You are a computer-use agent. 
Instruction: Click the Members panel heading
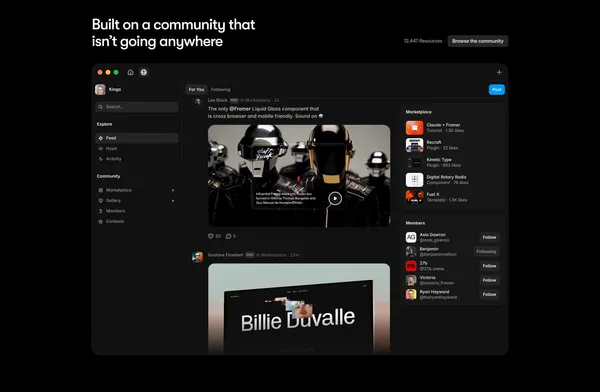tap(415, 223)
